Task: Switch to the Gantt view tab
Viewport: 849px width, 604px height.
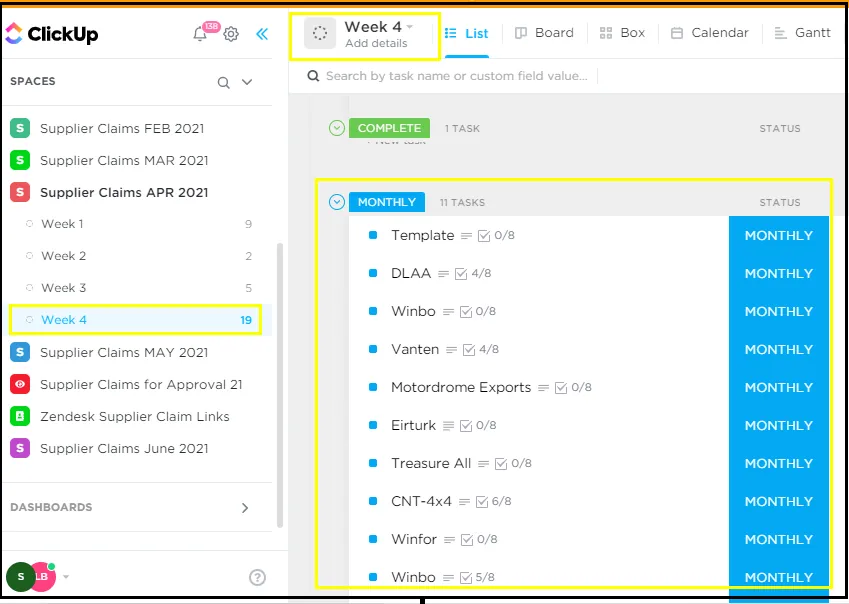Action: coord(802,33)
